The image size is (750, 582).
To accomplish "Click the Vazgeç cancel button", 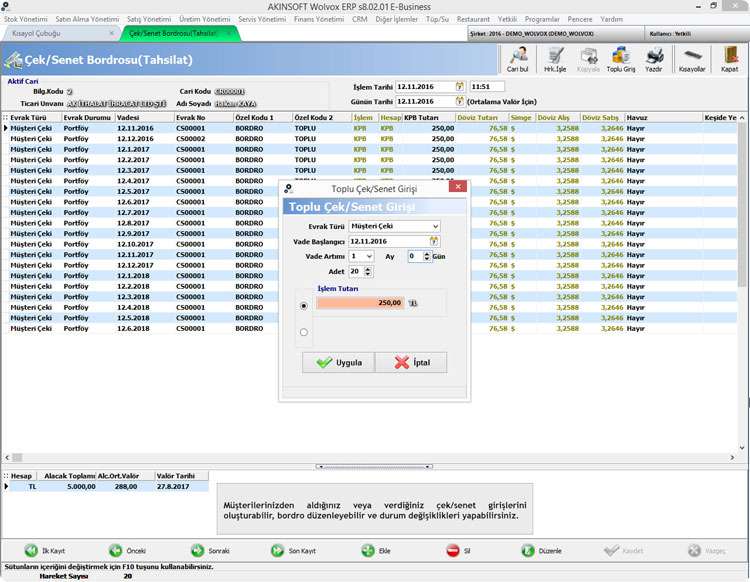I will [x=707, y=551].
